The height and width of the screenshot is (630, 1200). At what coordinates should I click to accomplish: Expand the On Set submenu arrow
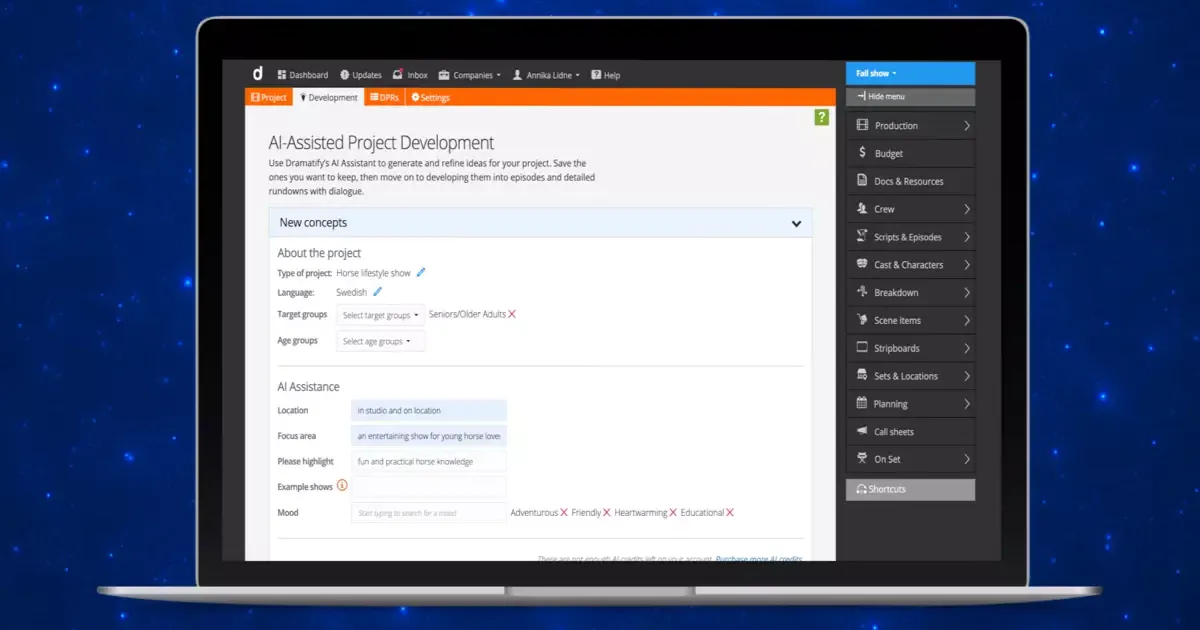967,459
